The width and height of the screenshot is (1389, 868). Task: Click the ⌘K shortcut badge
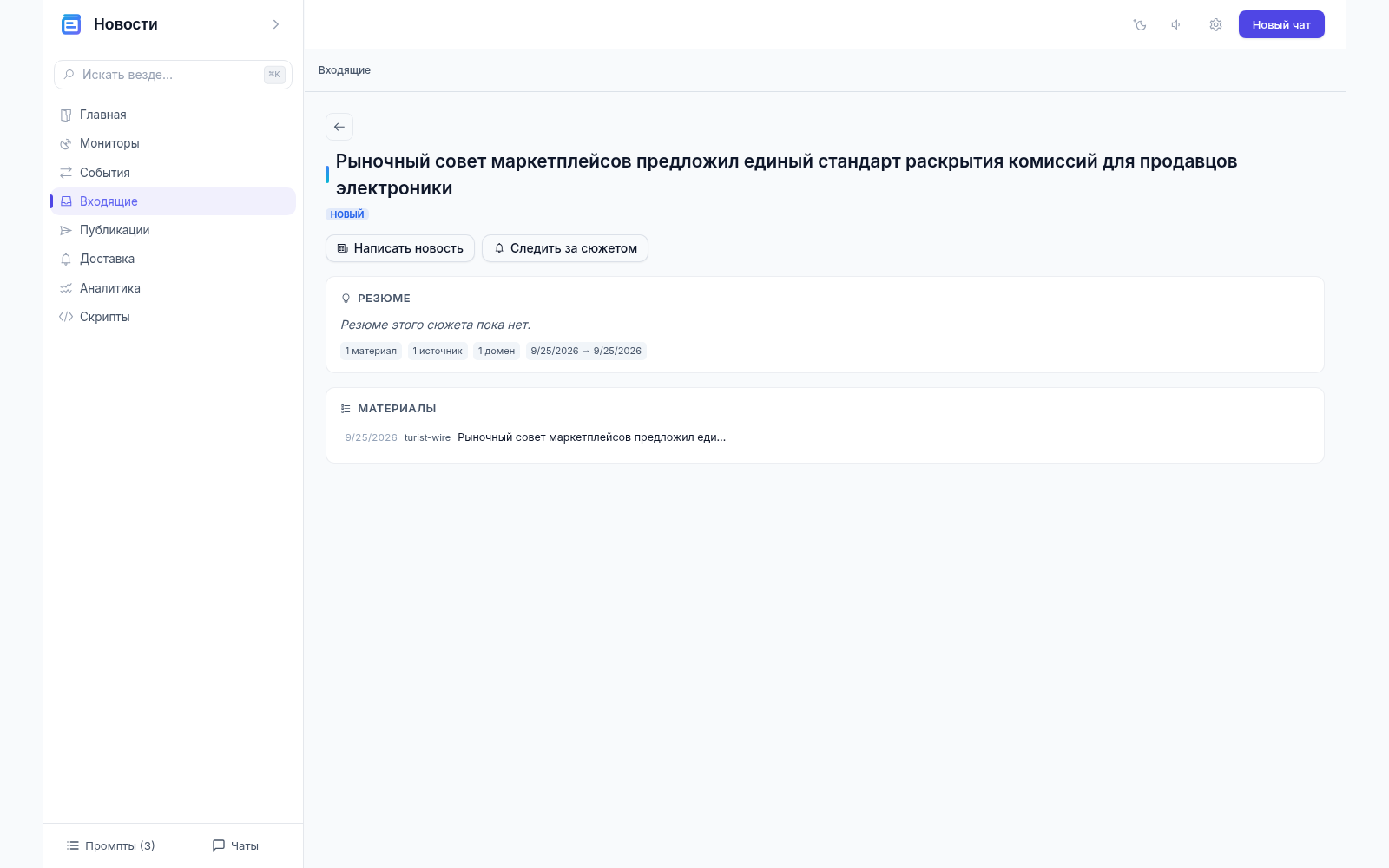coord(274,75)
